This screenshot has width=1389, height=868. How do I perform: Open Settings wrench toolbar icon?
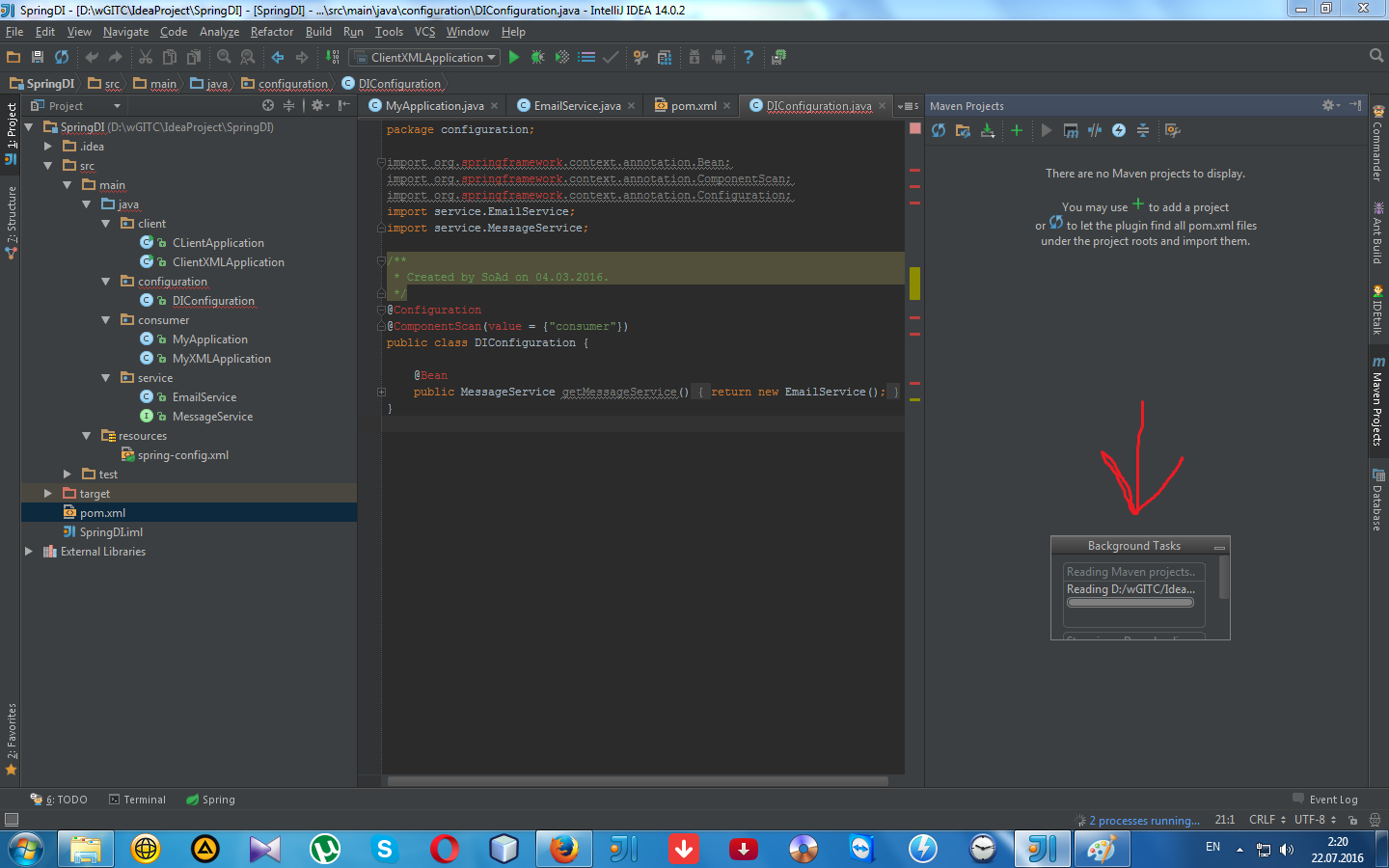click(640, 57)
